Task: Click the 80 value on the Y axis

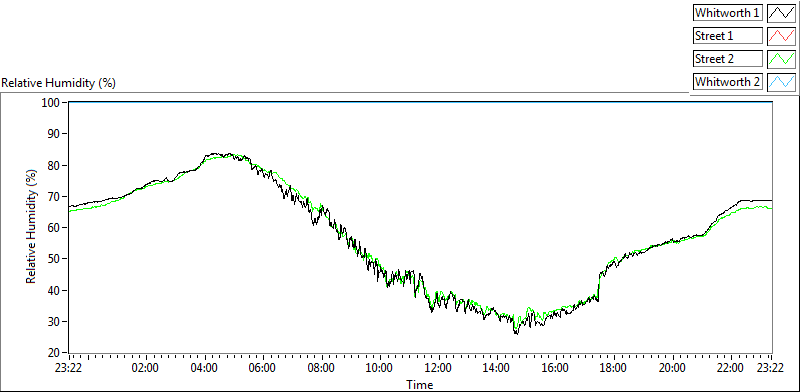Action: [55, 165]
